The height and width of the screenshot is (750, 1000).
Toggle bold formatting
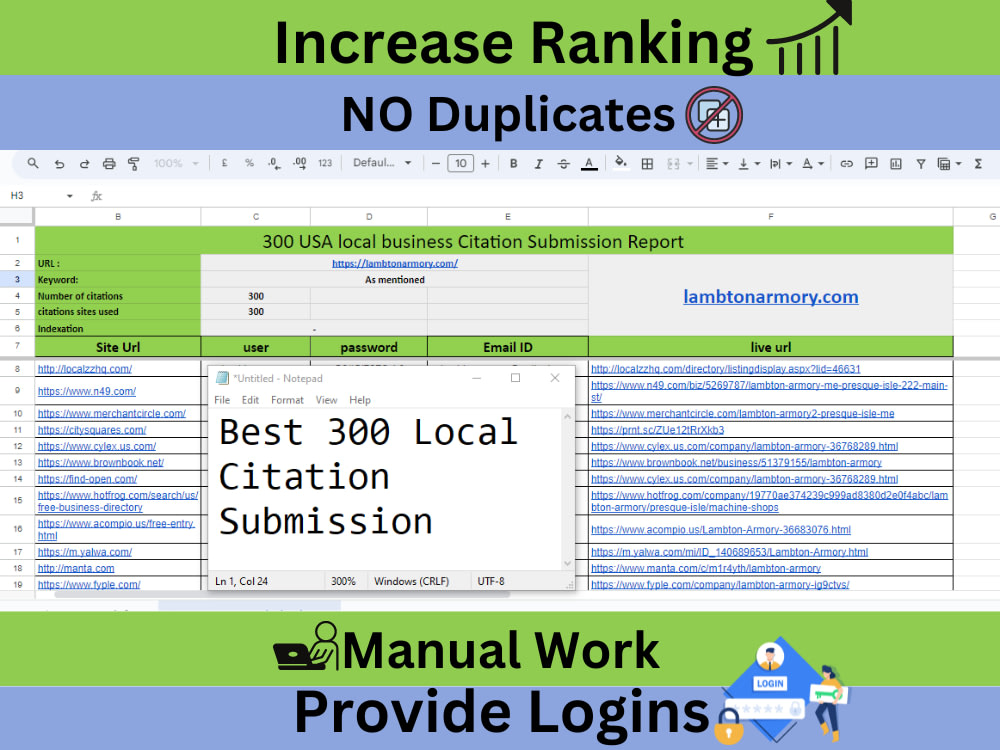[513, 164]
